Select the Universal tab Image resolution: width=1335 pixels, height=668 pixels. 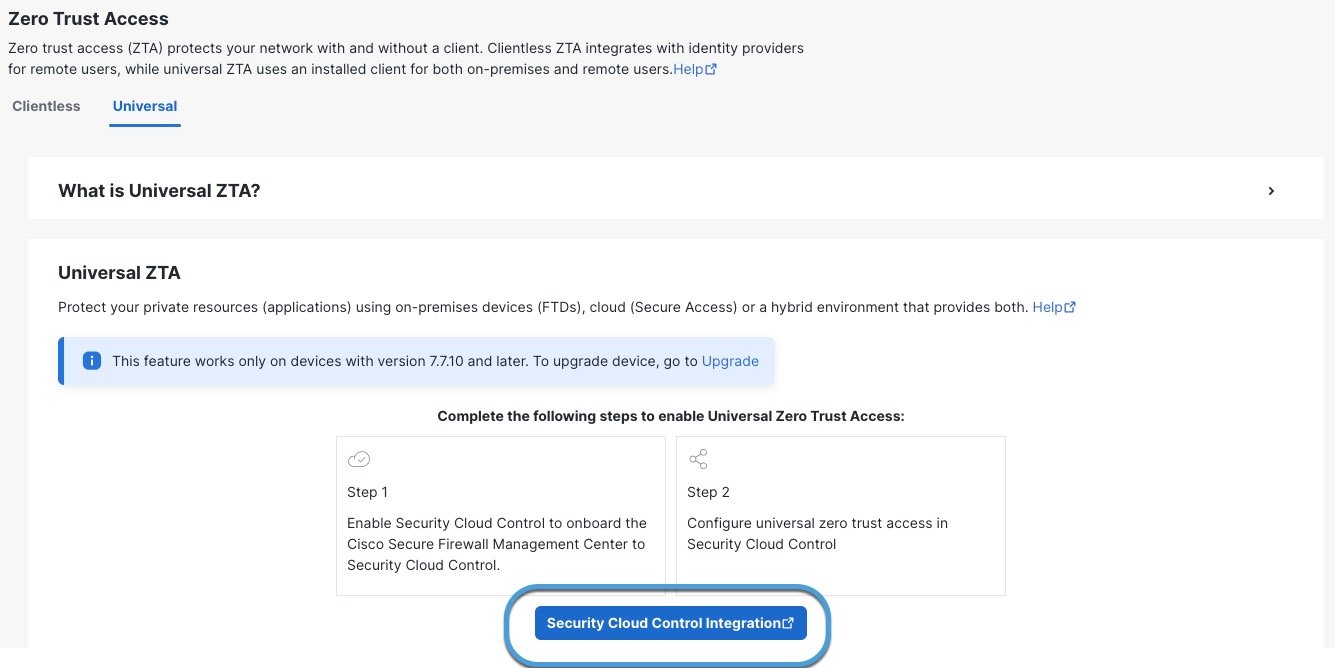pos(145,106)
